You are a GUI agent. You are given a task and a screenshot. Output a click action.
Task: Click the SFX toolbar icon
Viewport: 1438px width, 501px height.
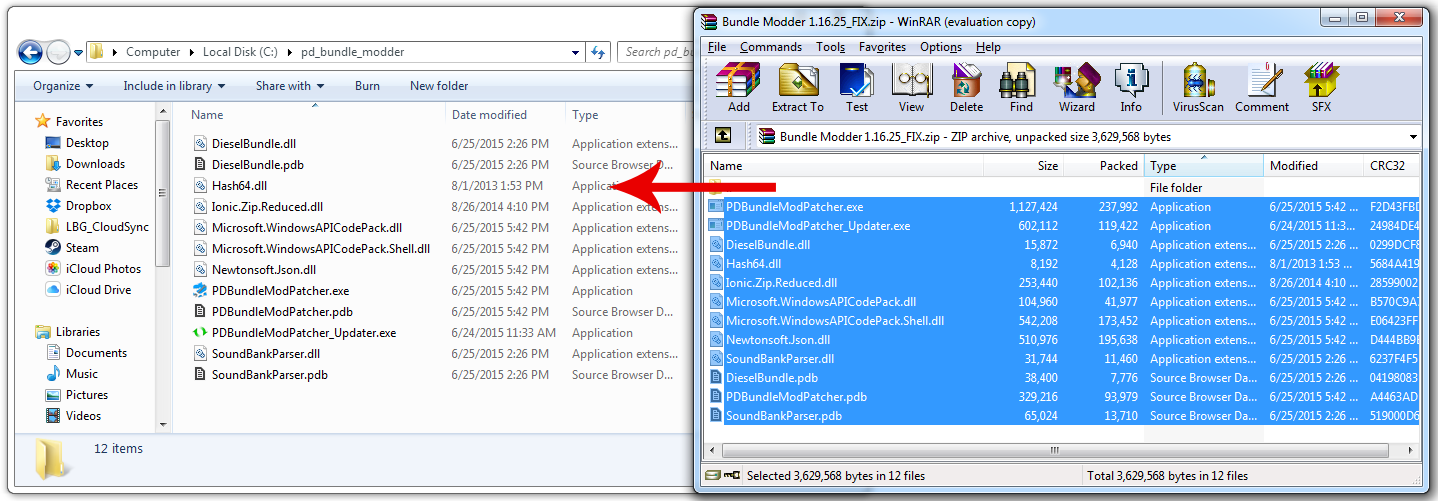tap(1321, 88)
